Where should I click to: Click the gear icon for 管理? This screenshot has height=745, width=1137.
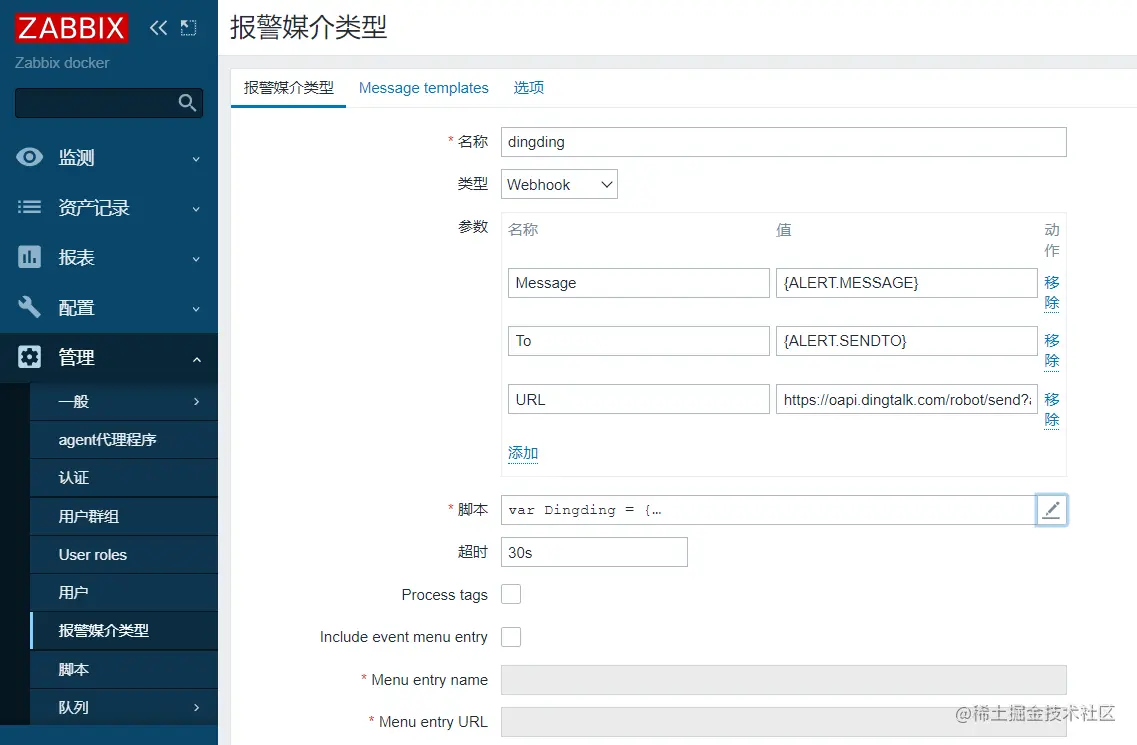[29, 357]
